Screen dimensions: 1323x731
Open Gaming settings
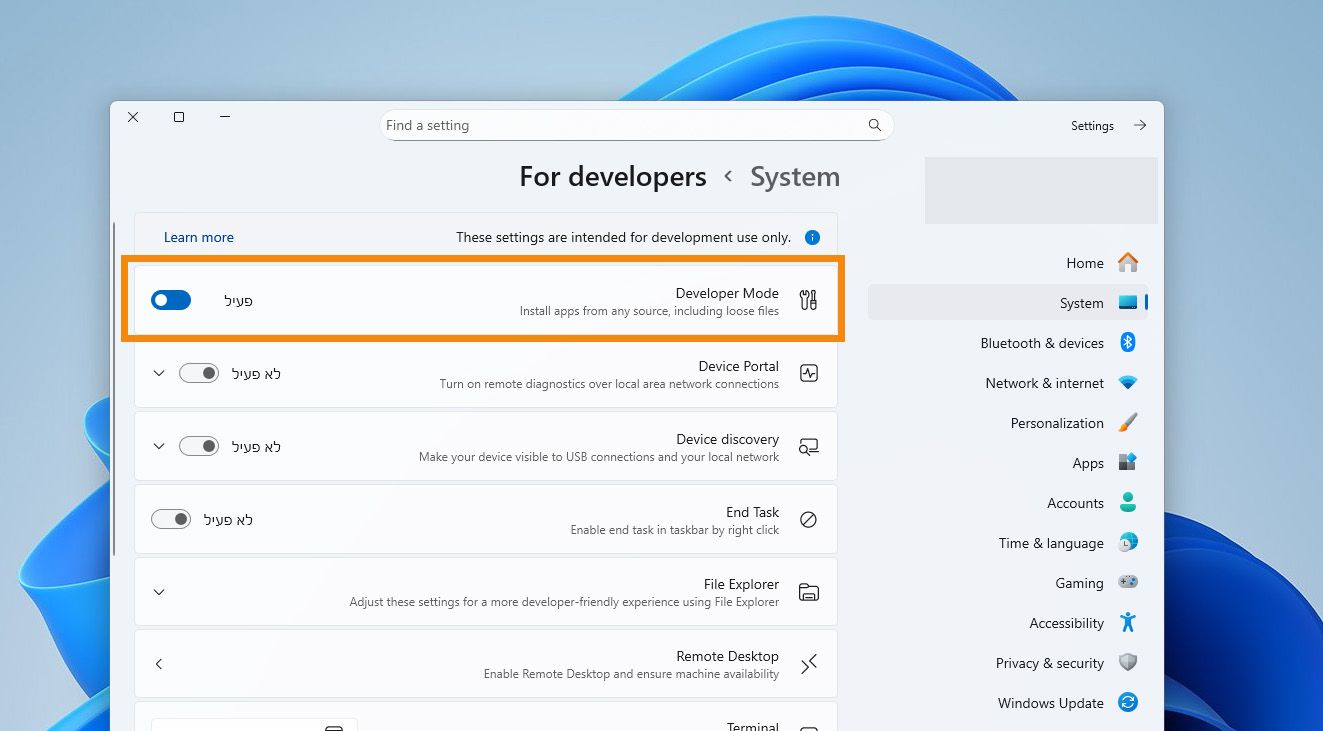pos(1008,583)
